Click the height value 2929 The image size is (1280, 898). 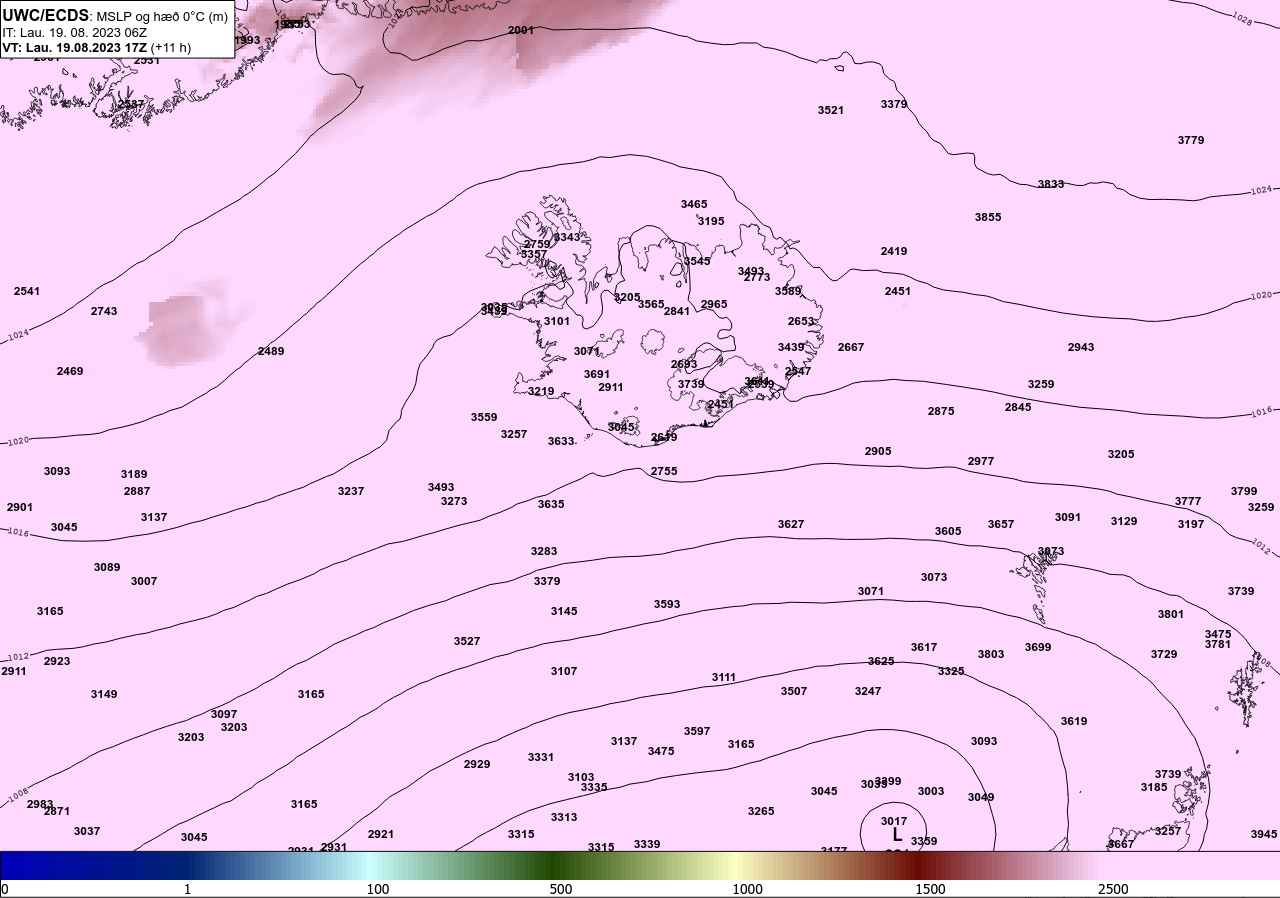(477, 764)
